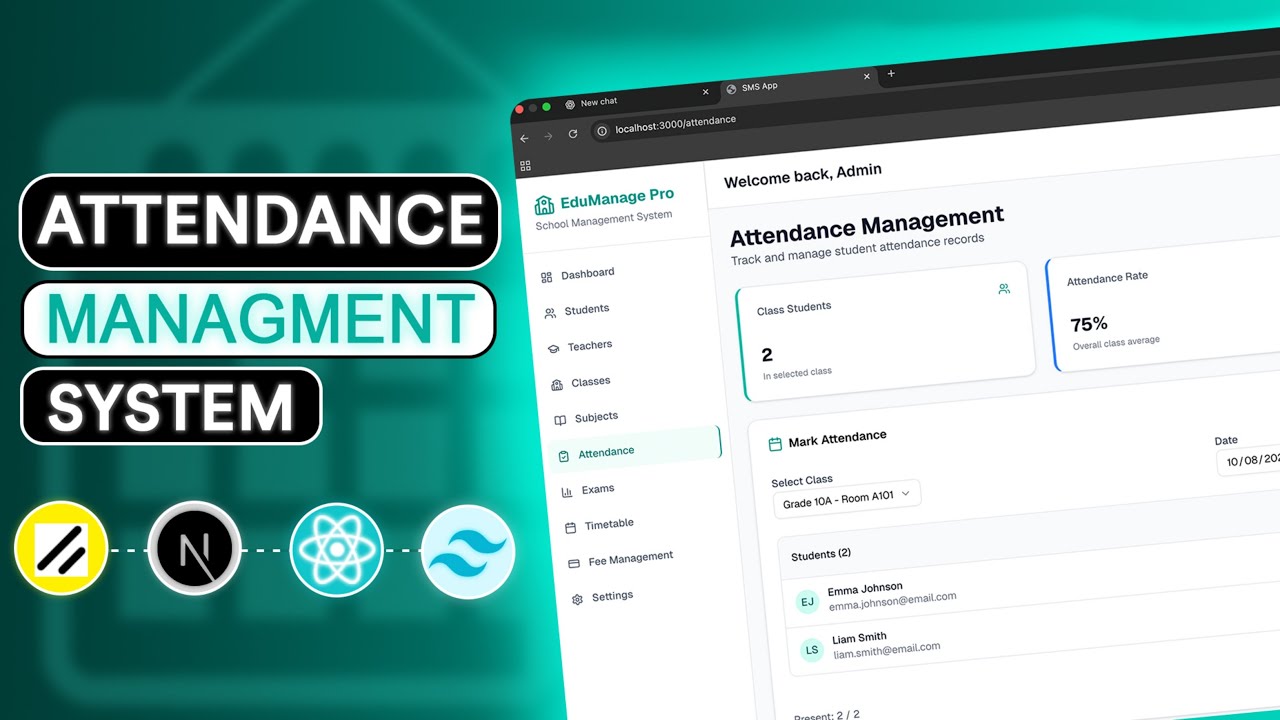Click the 75% attendance value
1280x720 pixels.
[x=1089, y=324]
